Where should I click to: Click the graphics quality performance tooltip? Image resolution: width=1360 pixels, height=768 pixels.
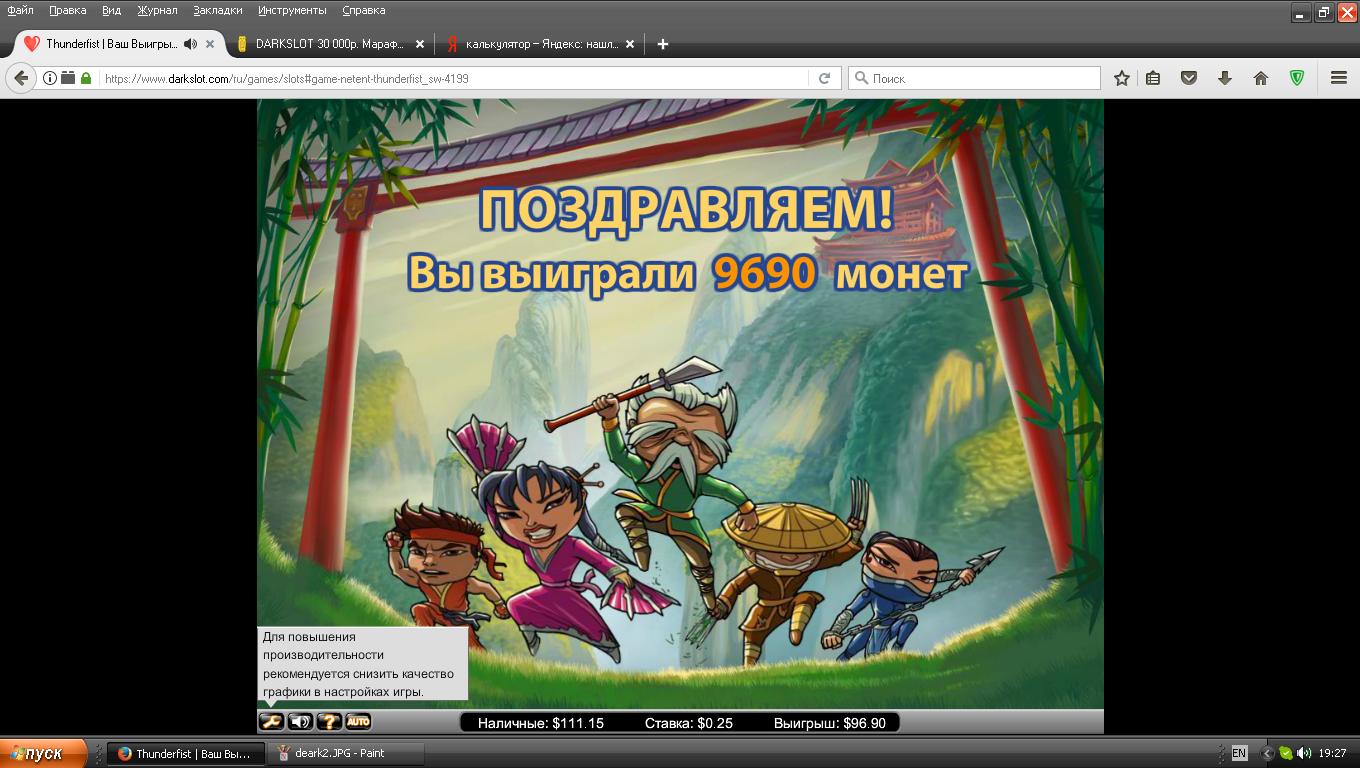(x=362, y=664)
